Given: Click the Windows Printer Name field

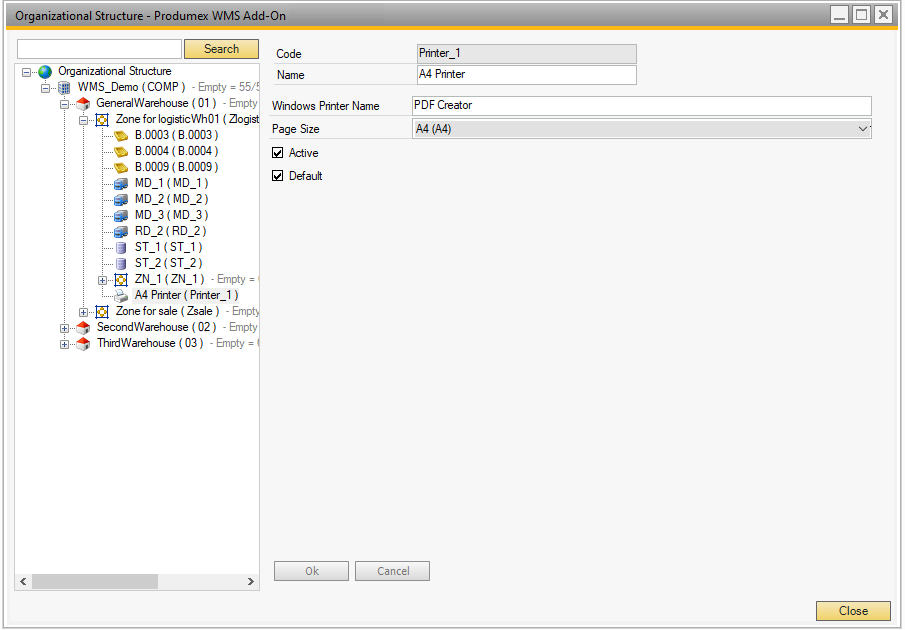Looking at the screenshot, I should [x=641, y=106].
